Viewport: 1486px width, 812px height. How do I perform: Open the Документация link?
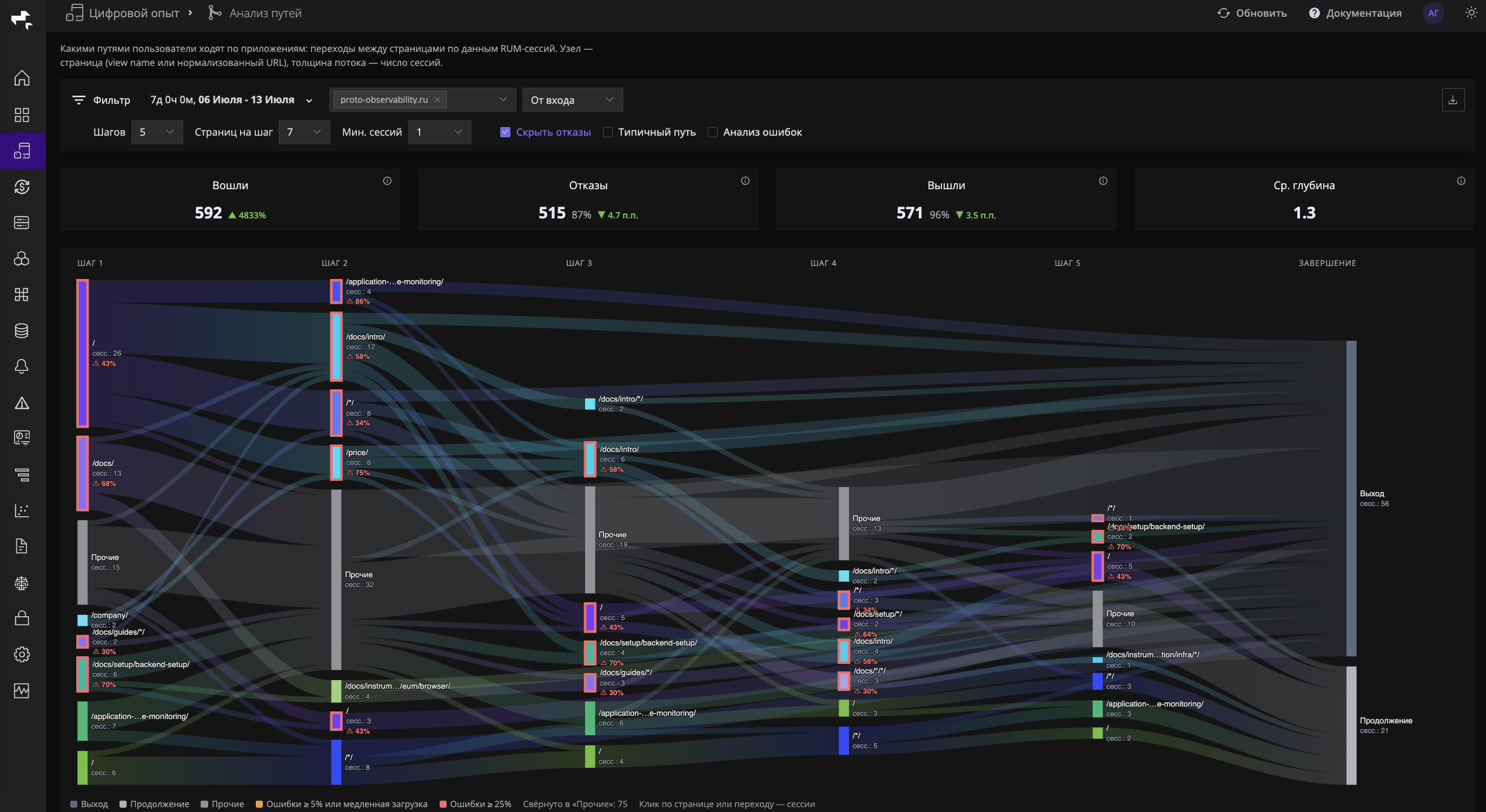1355,12
